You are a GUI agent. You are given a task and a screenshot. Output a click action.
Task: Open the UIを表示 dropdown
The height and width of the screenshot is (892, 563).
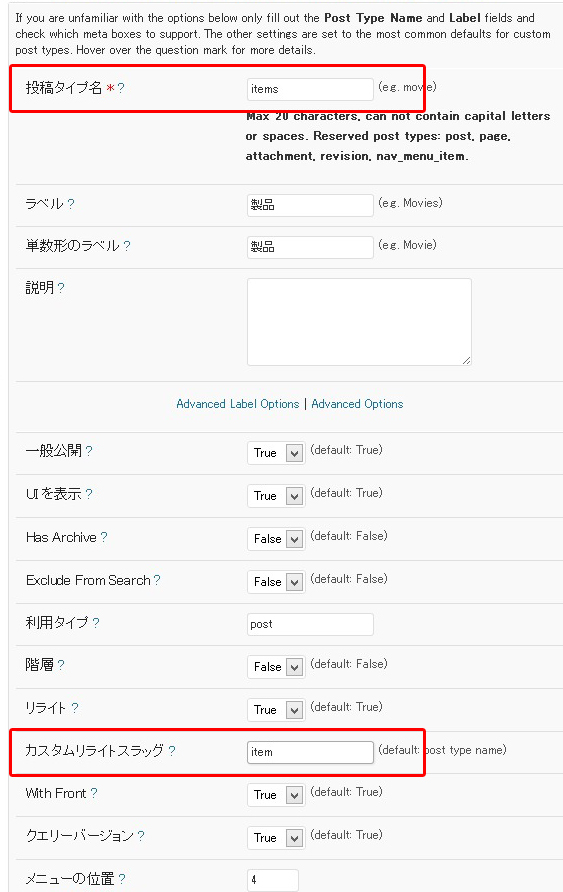coord(276,495)
